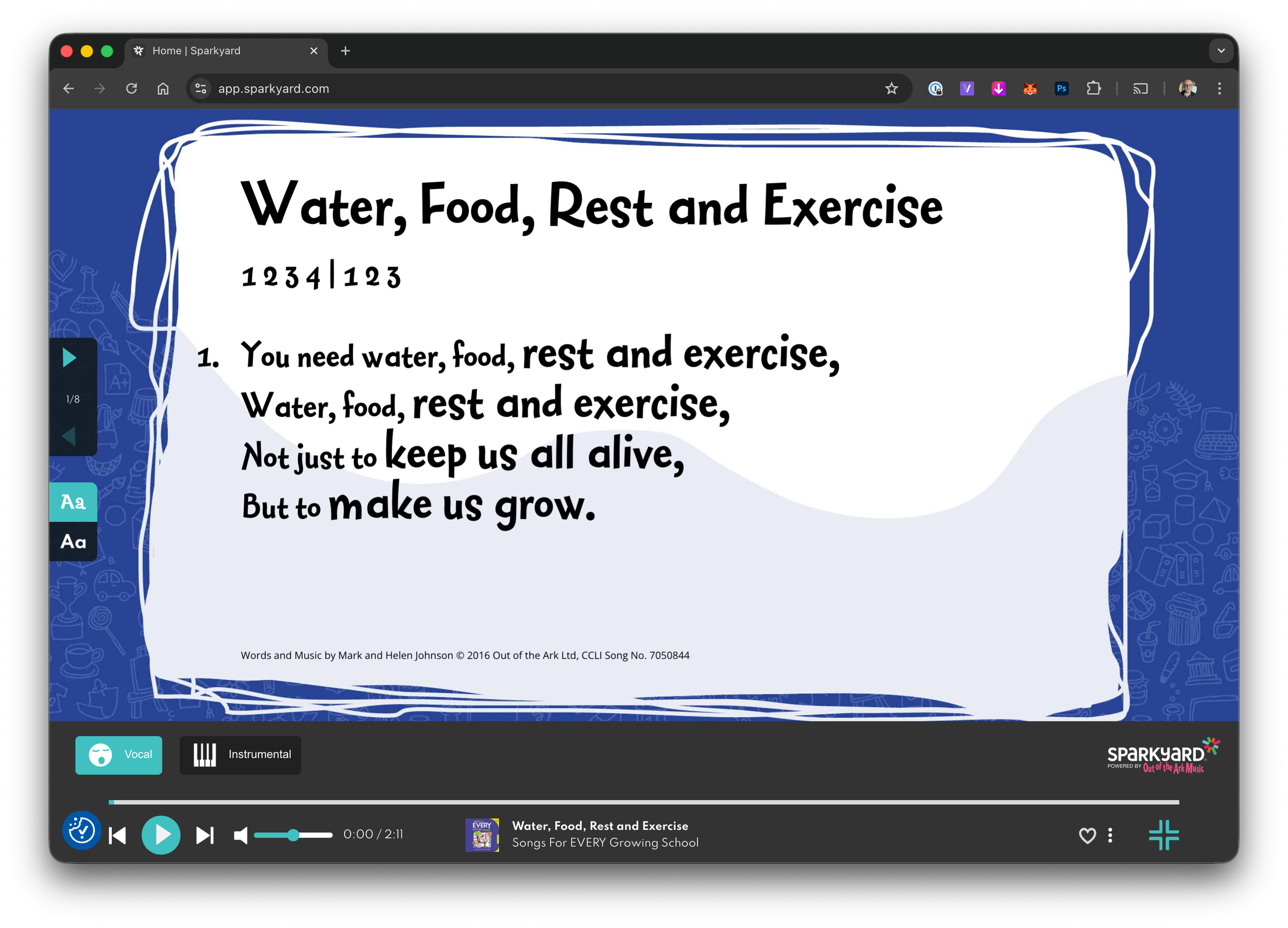Image resolution: width=1288 pixels, height=928 pixels.
Task: Open the playback speed clock icon
Action: coord(82,830)
